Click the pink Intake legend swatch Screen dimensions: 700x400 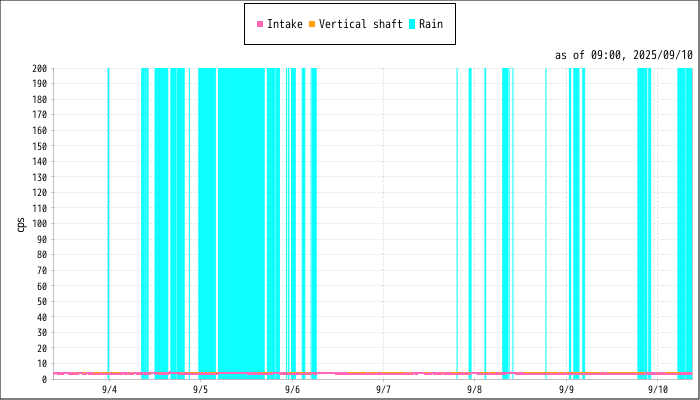pyautogui.click(x=260, y=24)
